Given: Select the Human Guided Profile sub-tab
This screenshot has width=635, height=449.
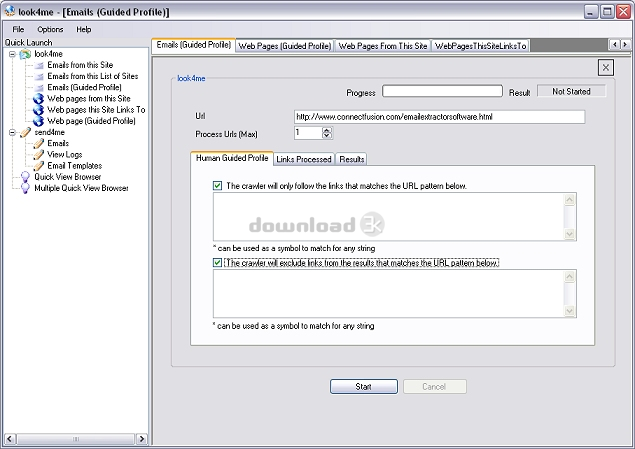Looking at the screenshot, I should point(232,158).
